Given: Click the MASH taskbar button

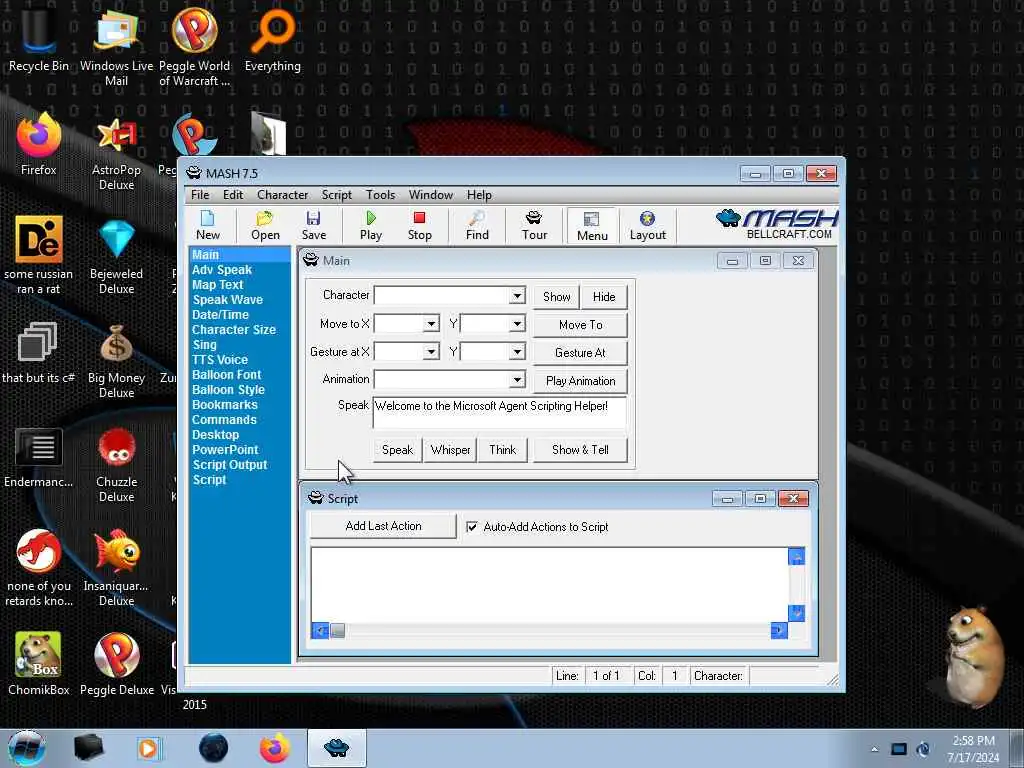Looking at the screenshot, I should [336, 748].
